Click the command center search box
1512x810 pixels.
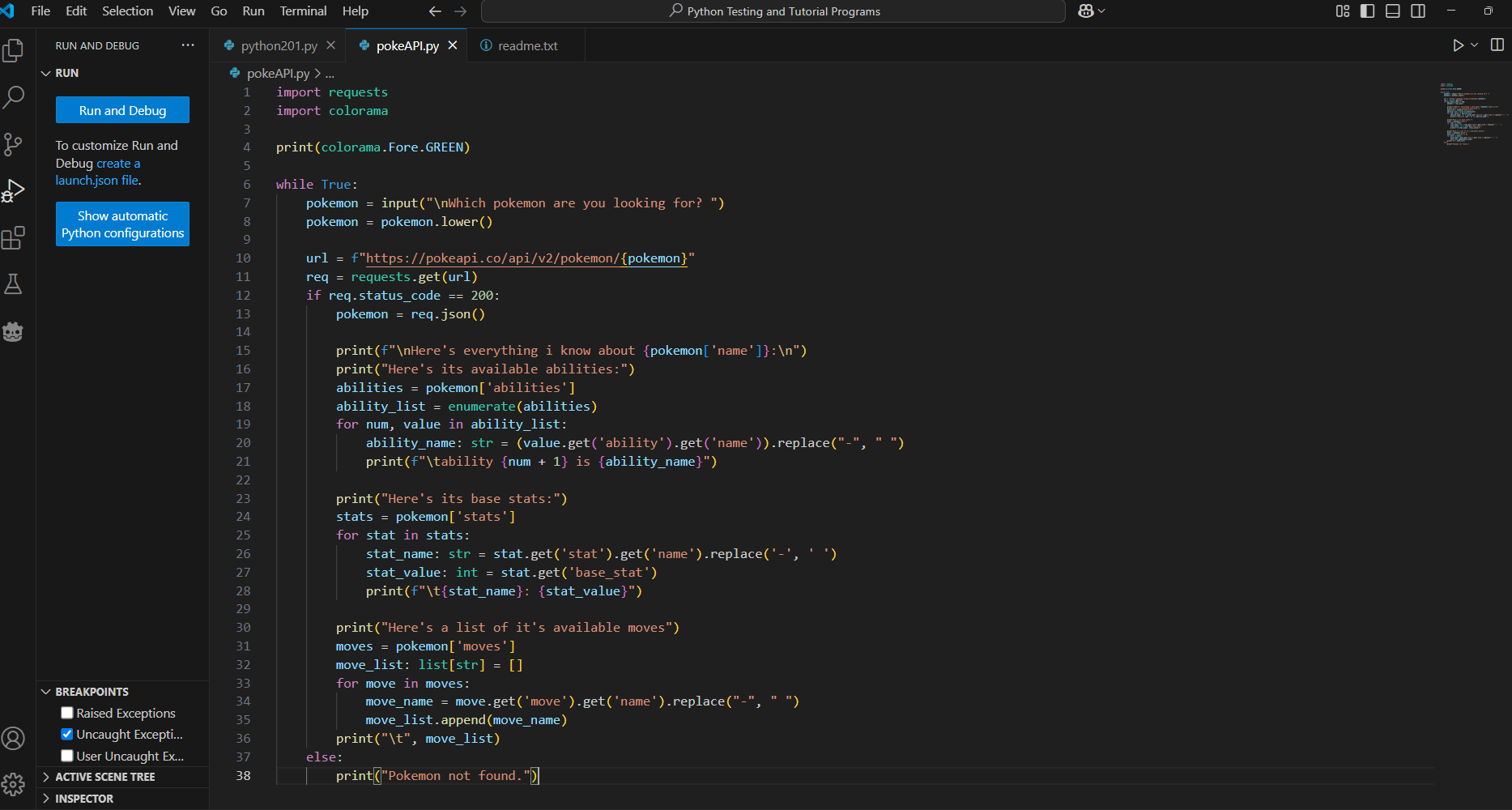point(773,11)
